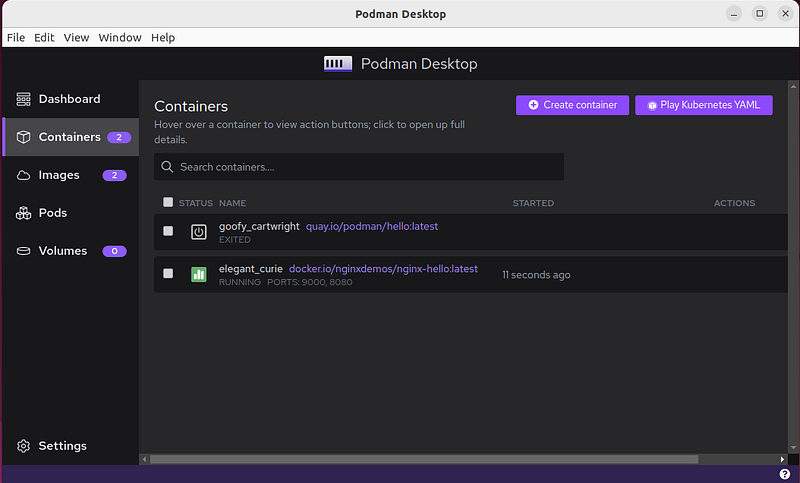Image resolution: width=800 pixels, height=483 pixels.
Task: Click the Volumes disk icon
Action: tap(23, 251)
